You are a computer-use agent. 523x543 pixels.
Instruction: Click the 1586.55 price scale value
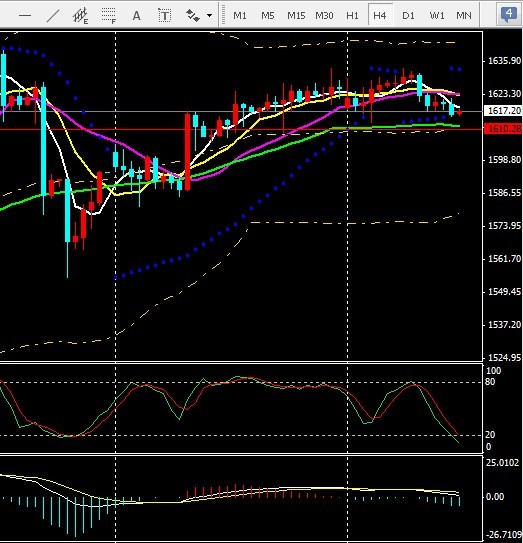pos(504,193)
